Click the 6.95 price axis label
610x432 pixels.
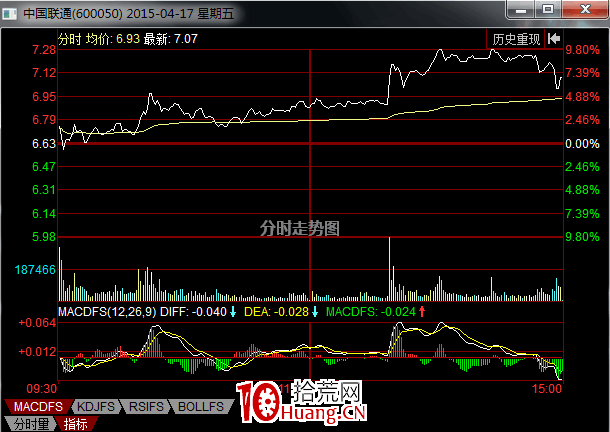tap(44, 97)
